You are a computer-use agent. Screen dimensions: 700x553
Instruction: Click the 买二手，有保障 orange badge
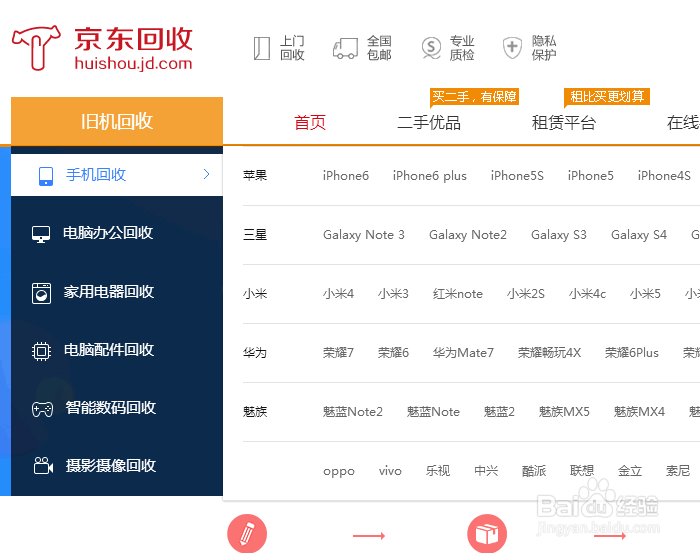[475, 97]
